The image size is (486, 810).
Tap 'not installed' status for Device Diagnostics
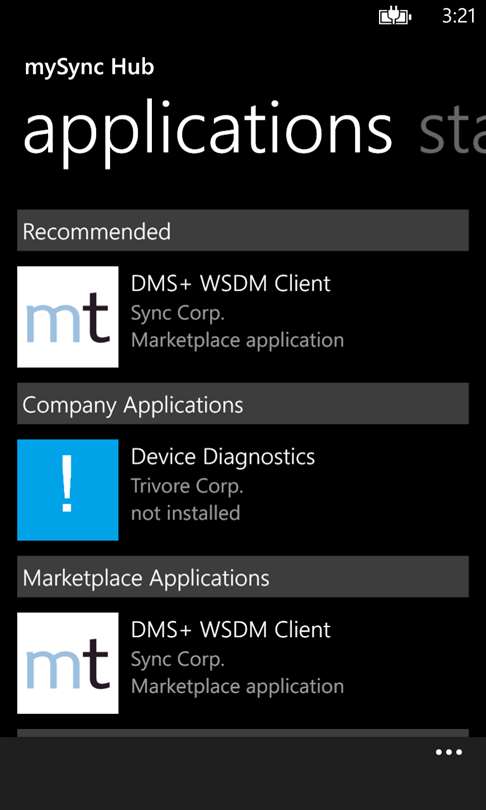coord(185,513)
